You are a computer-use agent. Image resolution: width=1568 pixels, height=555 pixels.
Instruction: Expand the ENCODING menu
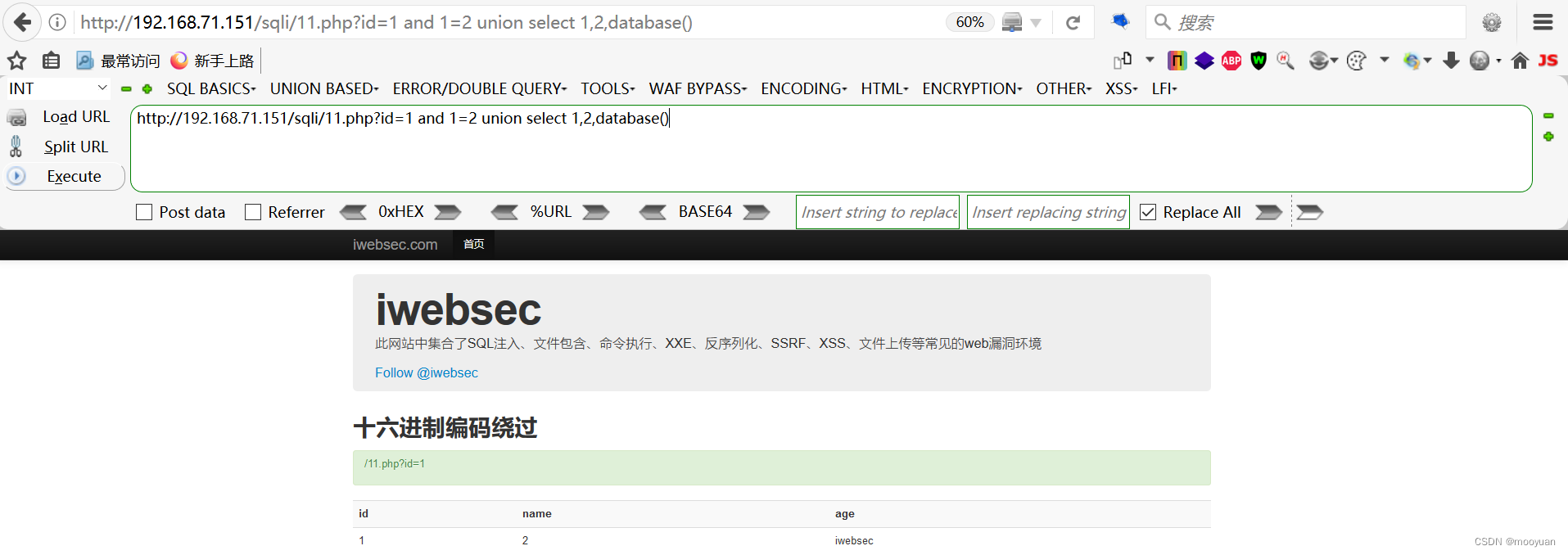tap(804, 88)
